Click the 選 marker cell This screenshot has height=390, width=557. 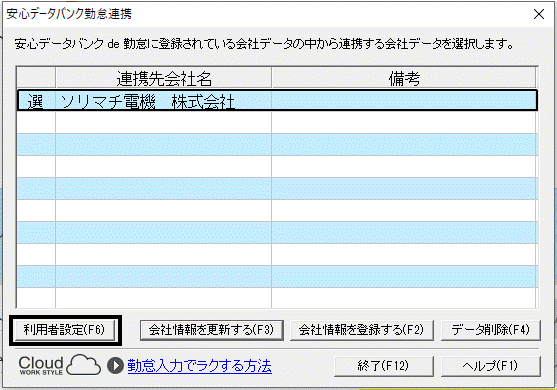[36, 101]
